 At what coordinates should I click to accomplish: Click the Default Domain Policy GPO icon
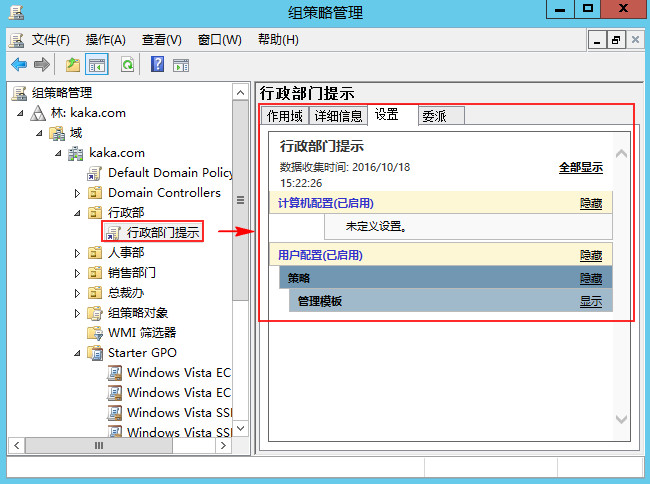pyautogui.click(x=95, y=173)
